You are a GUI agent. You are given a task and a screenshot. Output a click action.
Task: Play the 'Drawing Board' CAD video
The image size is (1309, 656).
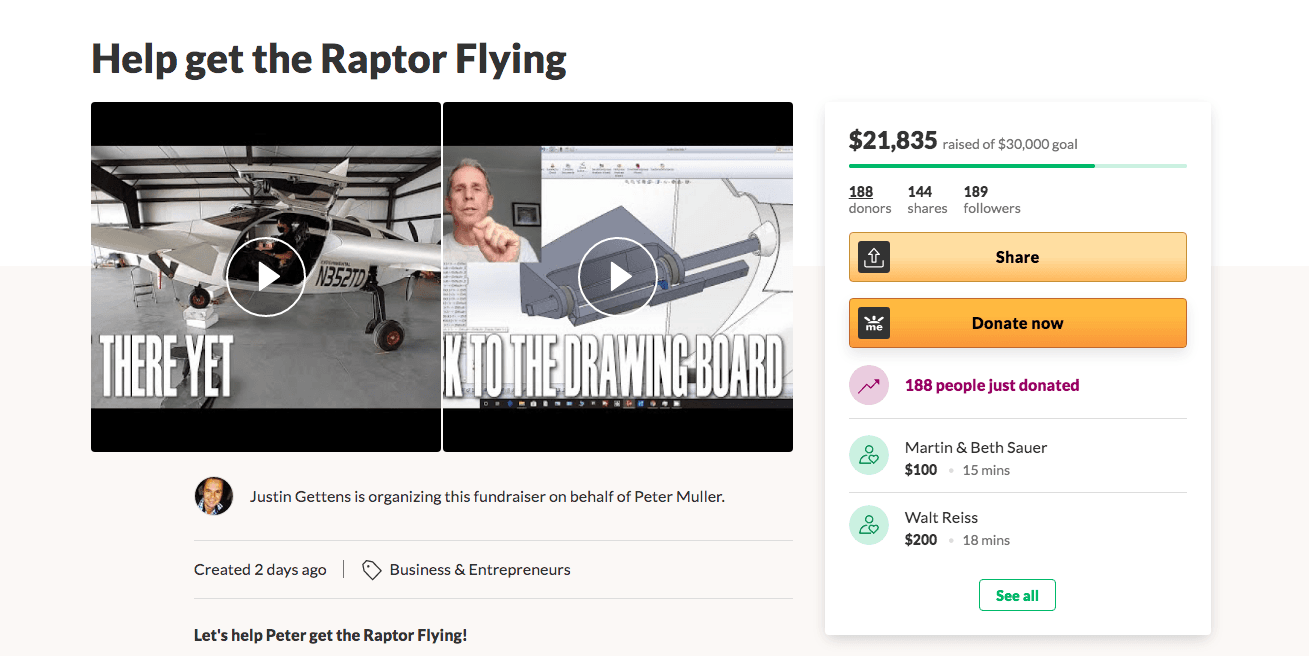[618, 277]
